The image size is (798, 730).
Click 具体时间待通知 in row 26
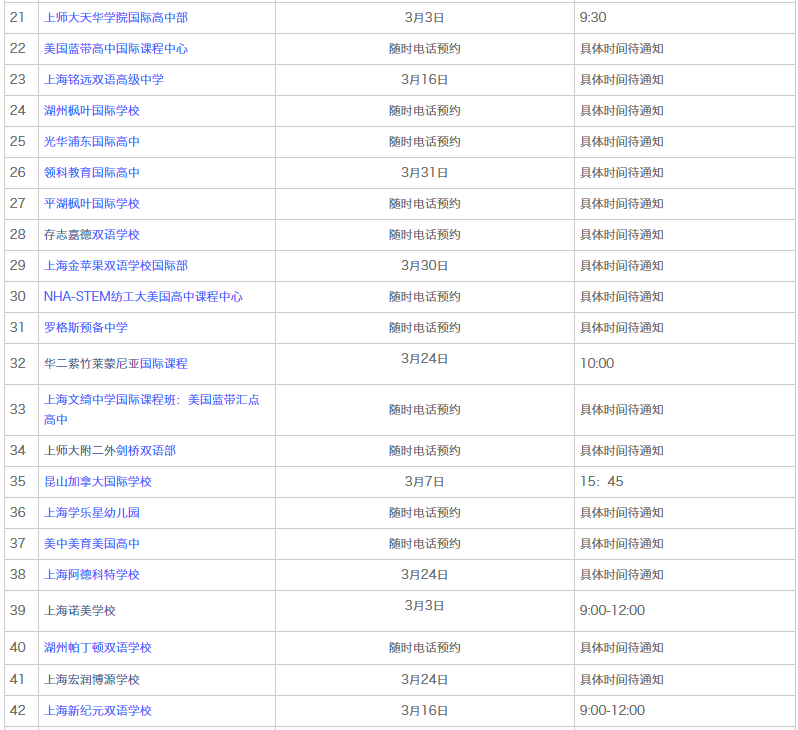pos(622,173)
